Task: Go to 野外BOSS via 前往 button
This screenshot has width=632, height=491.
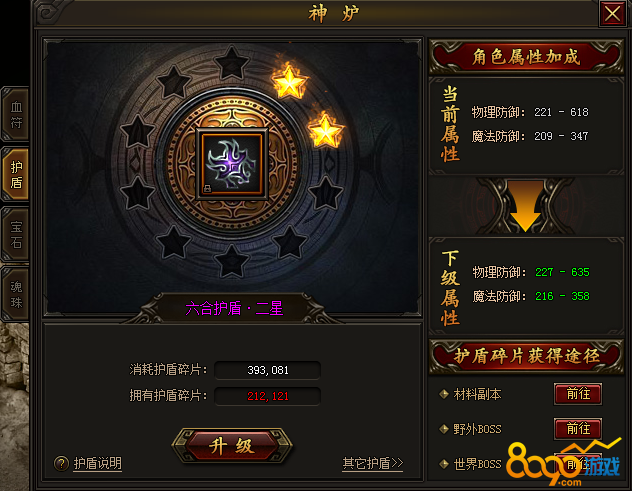Action: (578, 429)
